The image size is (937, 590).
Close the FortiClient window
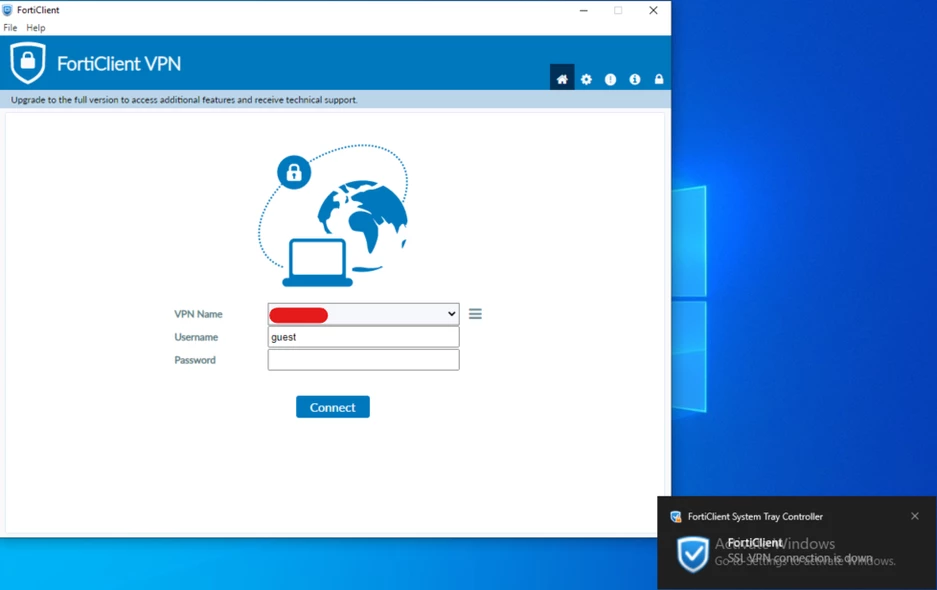[653, 10]
